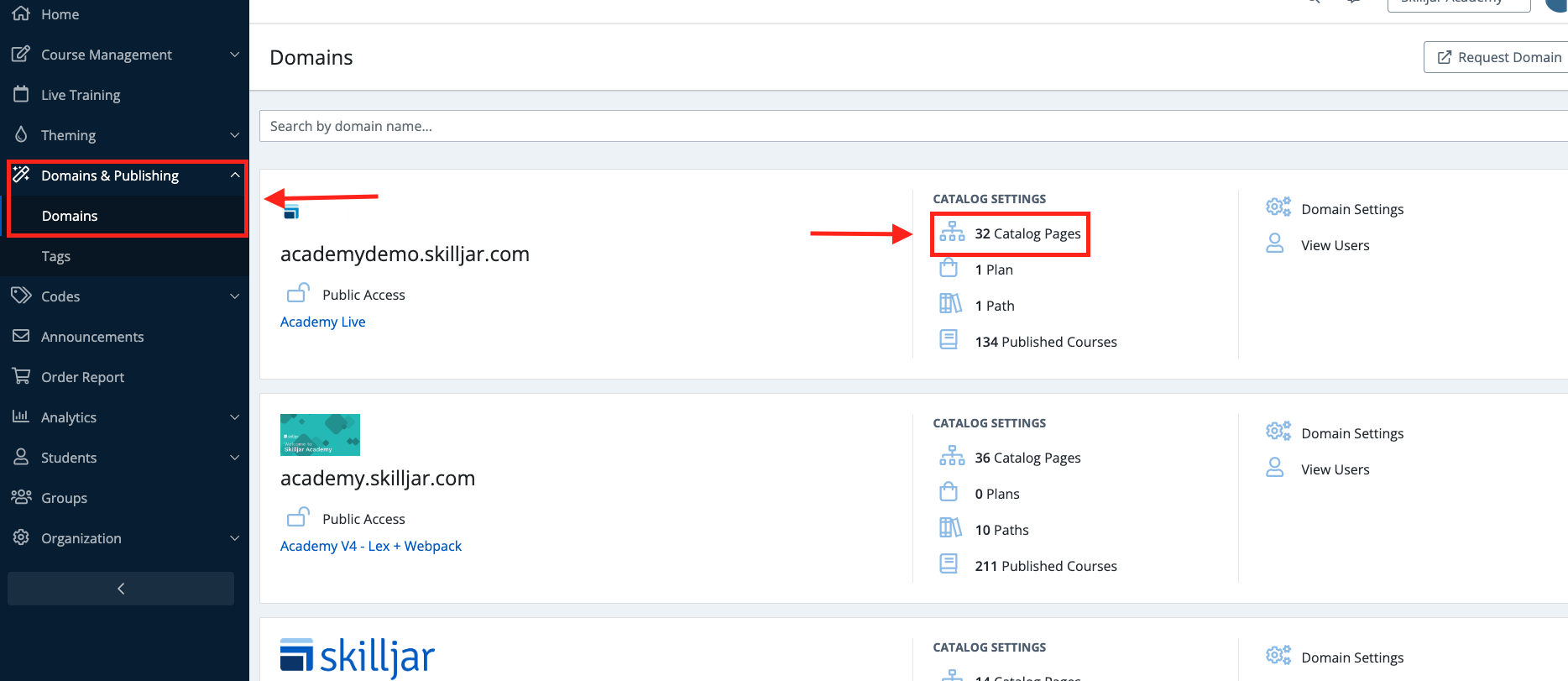
Task: Click small academydemo domain logo icon
Action: (x=291, y=212)
